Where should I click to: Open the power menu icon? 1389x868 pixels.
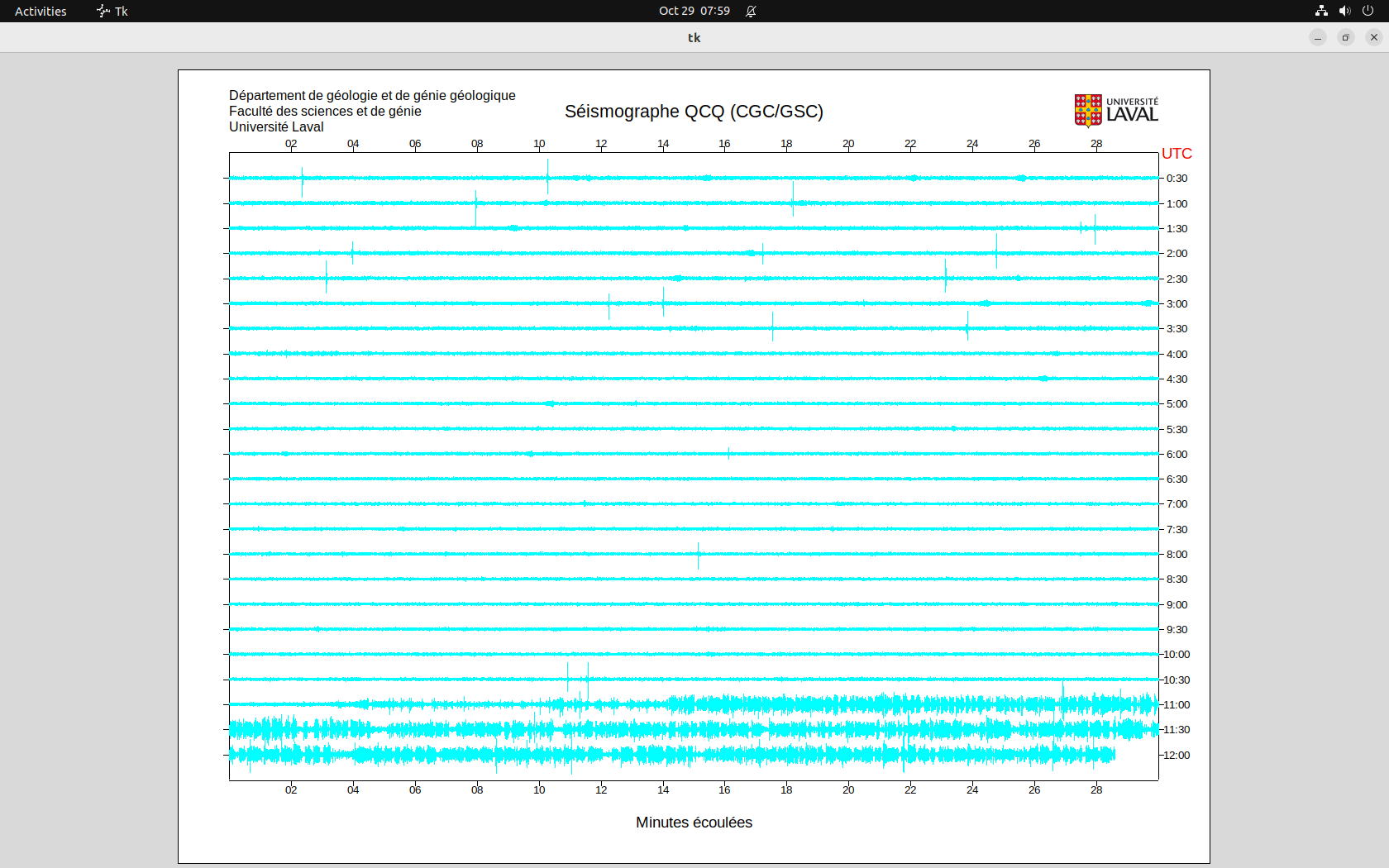pos(1368,11)
